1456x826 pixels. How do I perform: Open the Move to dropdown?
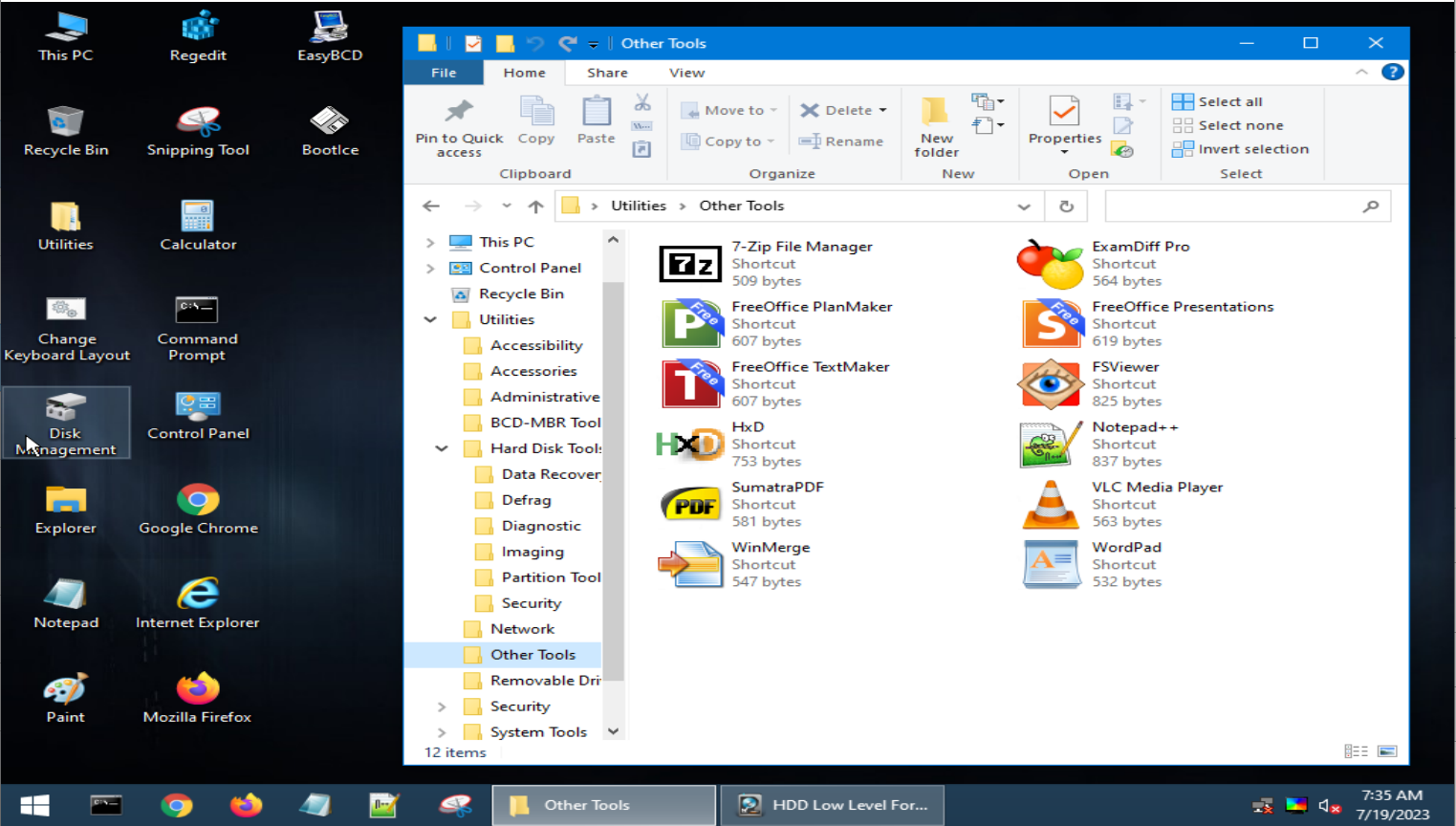tap(728, 110)
